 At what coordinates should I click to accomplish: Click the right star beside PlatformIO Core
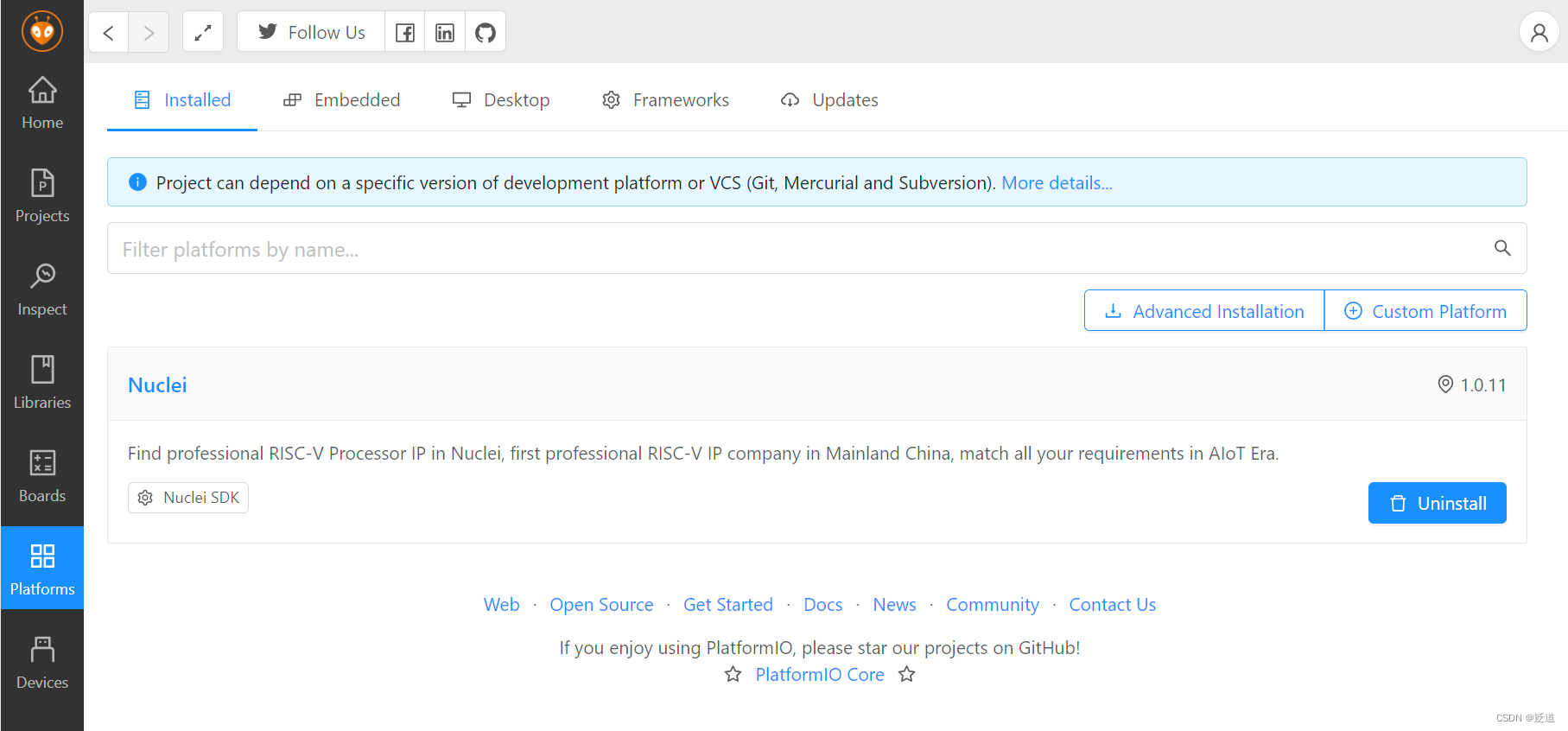pos(906,674)
